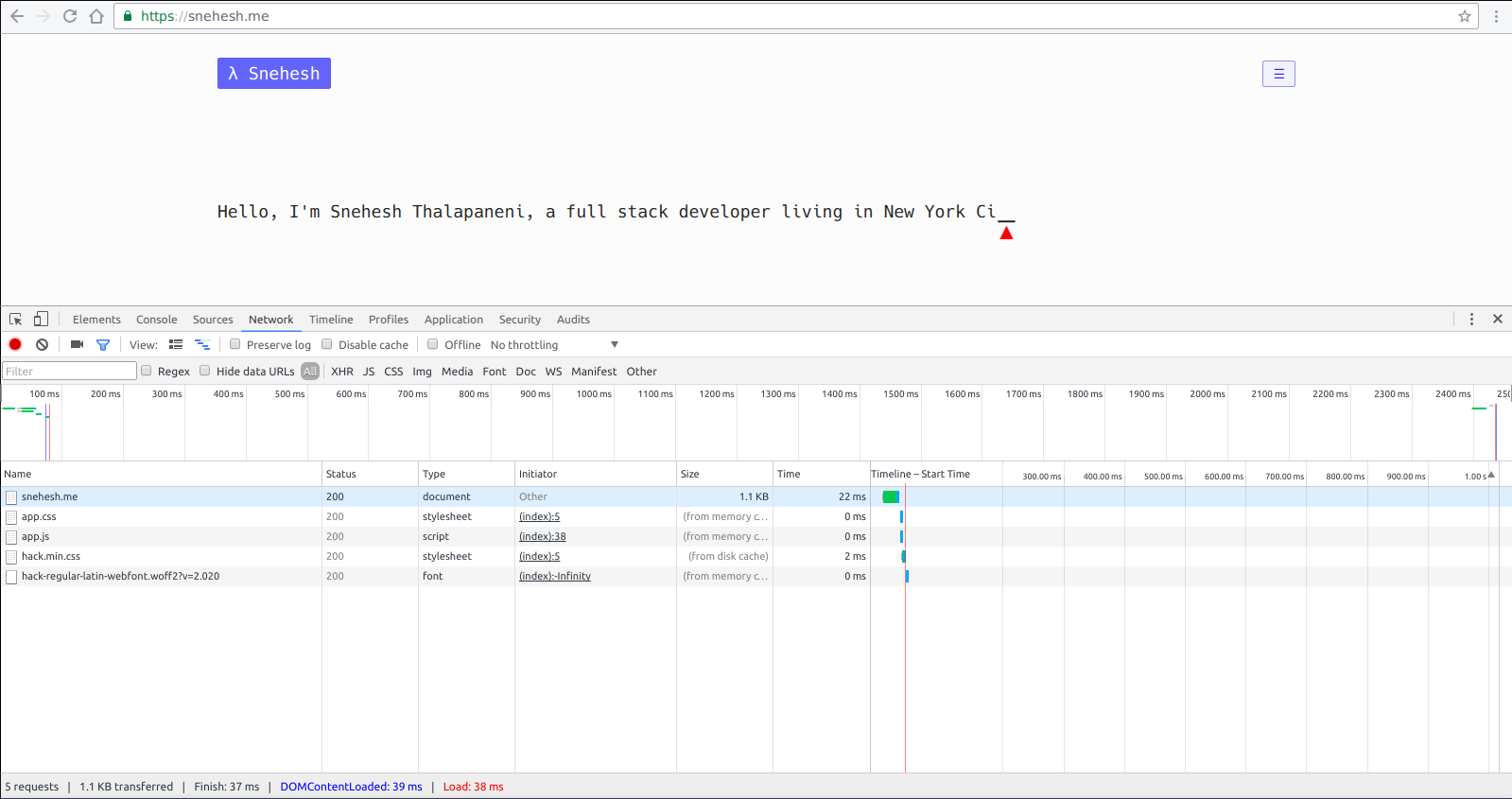Image resolution: width=1512 pixels, height=799 pixels.
Task: Filter requests by Doc
Action: click(526, 372)
